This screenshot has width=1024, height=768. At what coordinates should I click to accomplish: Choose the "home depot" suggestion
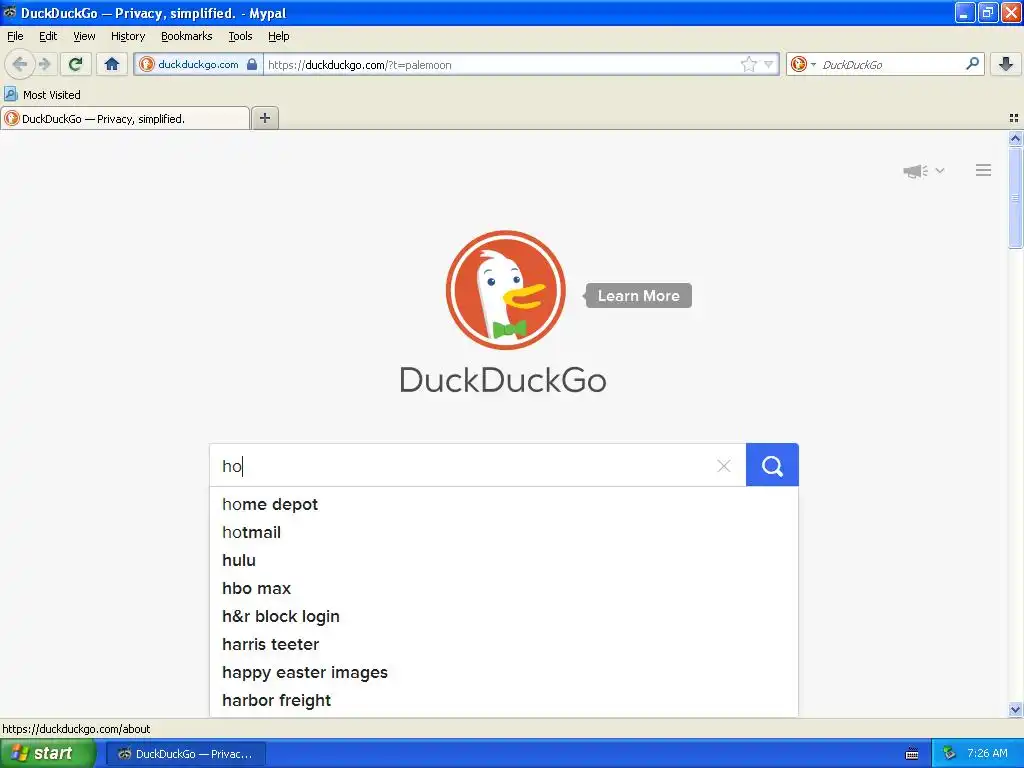[504, 504]
